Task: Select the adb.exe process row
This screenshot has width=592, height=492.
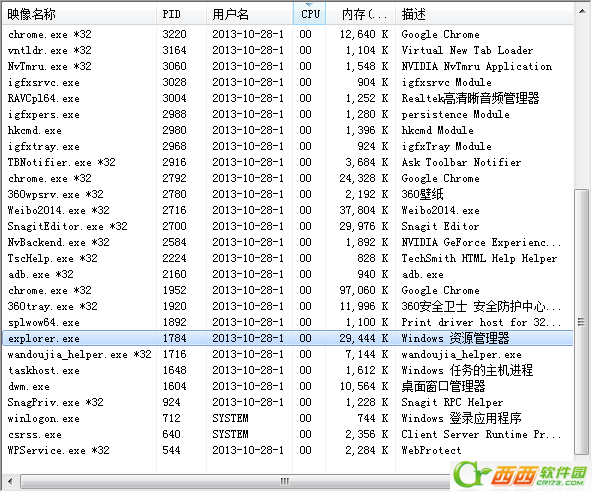Action: coord(288,274)
